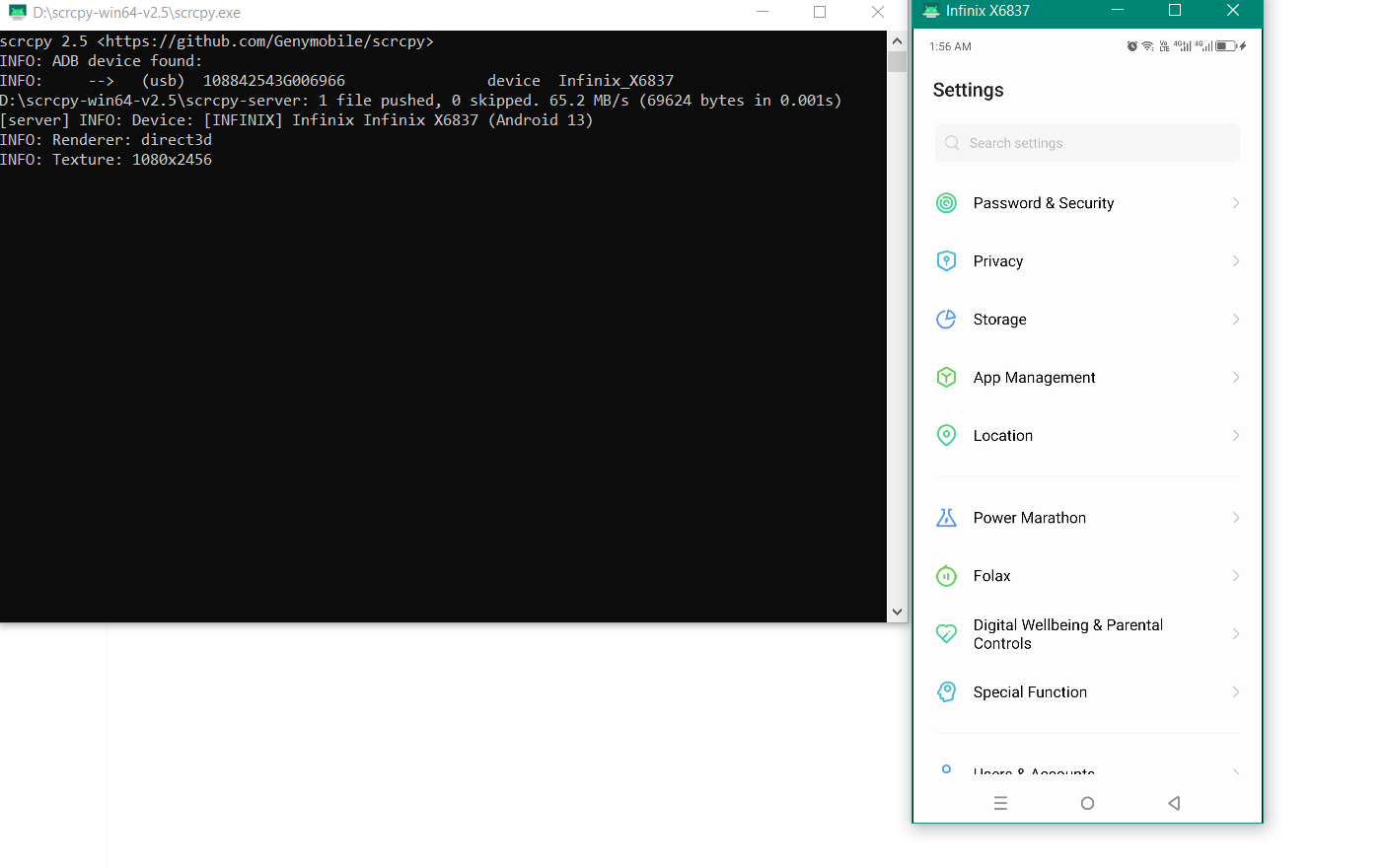This screenshot has width=1385, height=868.
Task: Open Location row chevron arrow
Action: point(1236,436)
